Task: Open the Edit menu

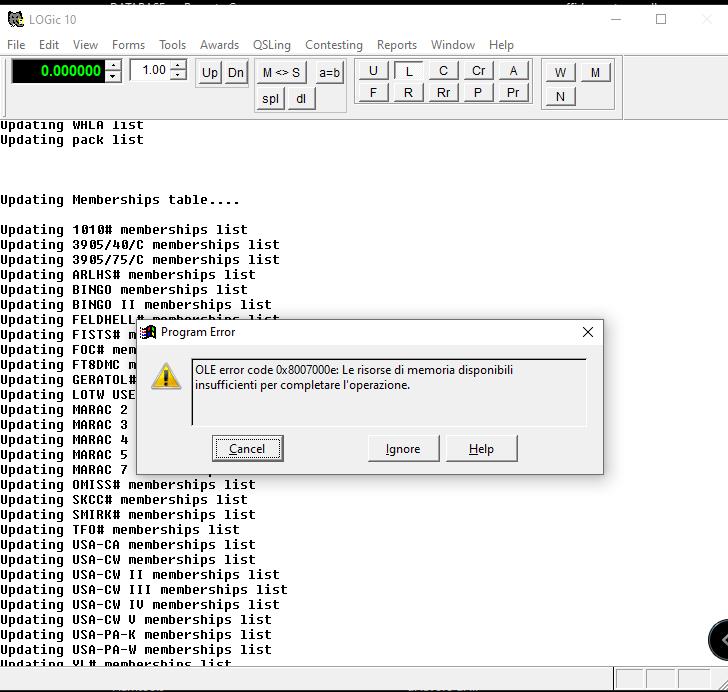Action: (49, 45)
